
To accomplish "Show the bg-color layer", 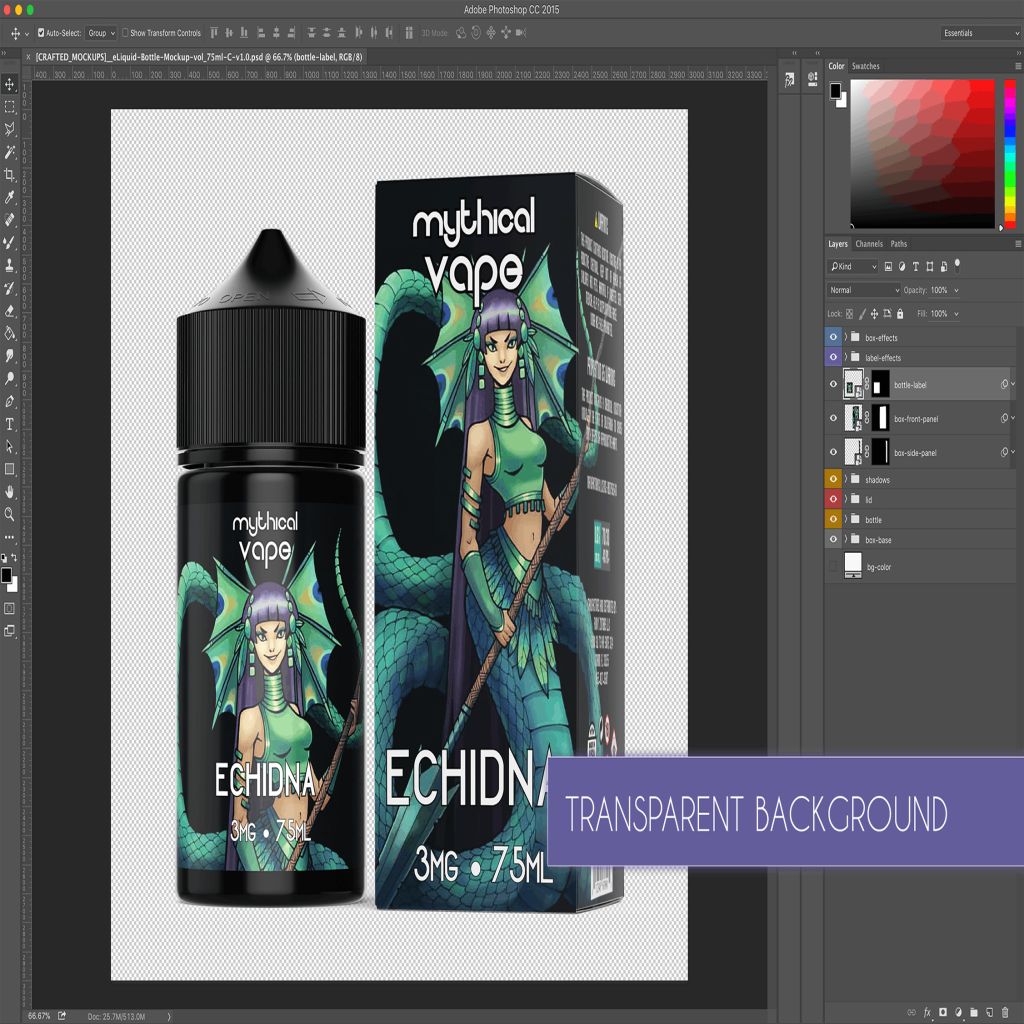I will coord(833,567).
